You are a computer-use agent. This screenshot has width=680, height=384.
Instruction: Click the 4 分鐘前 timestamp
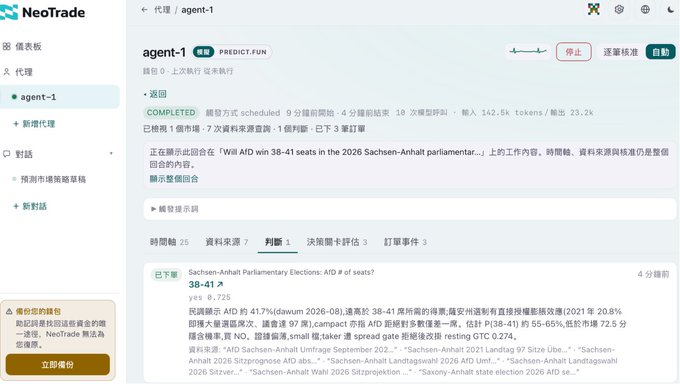(653, 274)
